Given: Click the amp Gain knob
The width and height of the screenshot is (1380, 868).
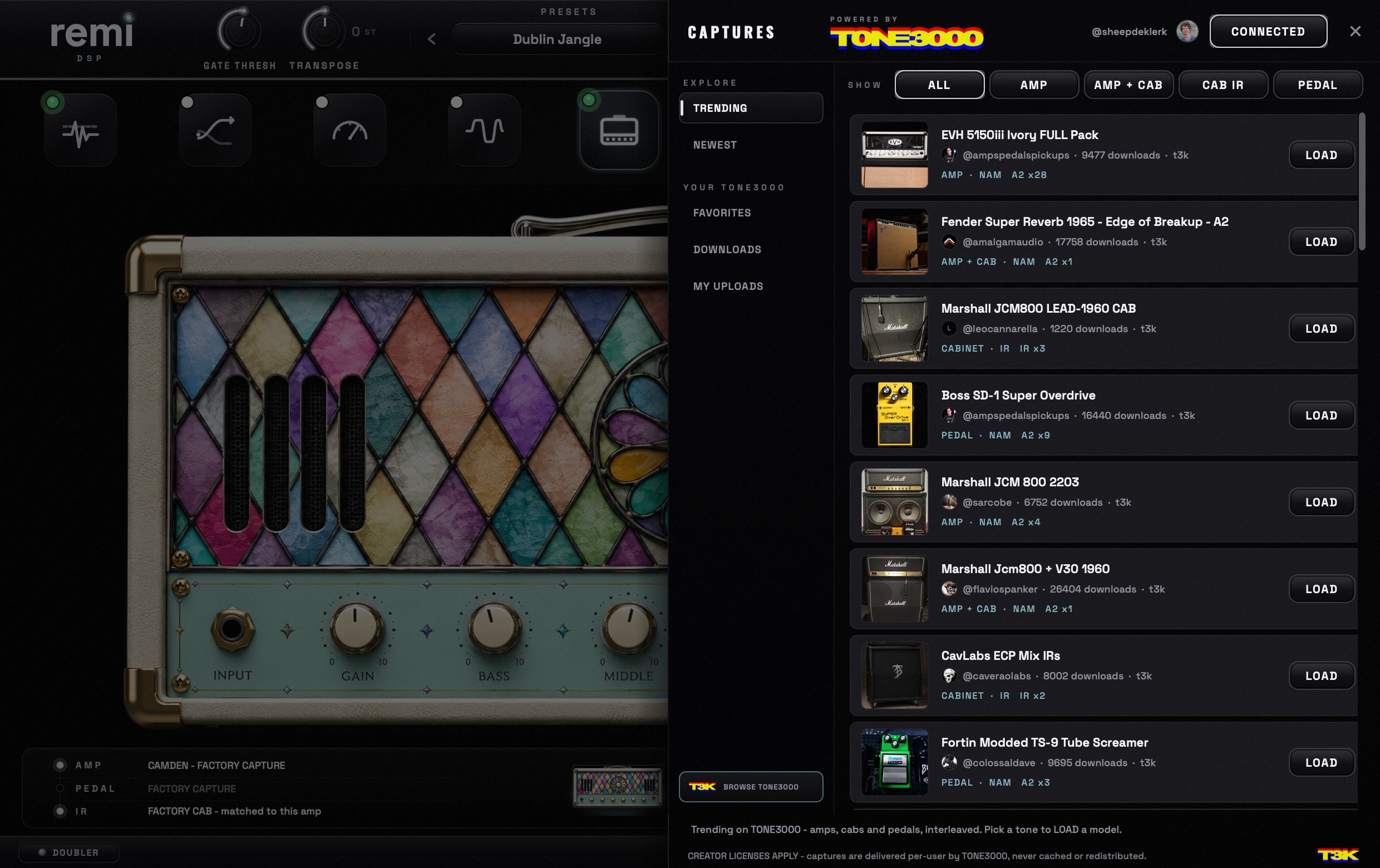Looking at the screenshot, I should click(357, 629).
